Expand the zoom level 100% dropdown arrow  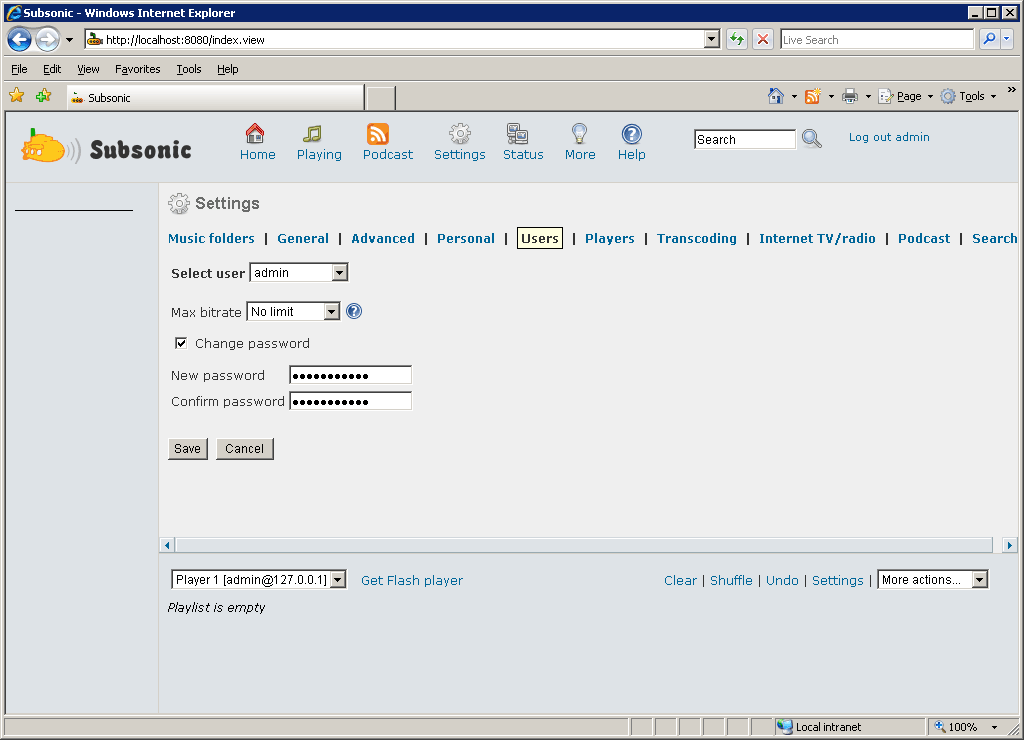pos(995,726)
